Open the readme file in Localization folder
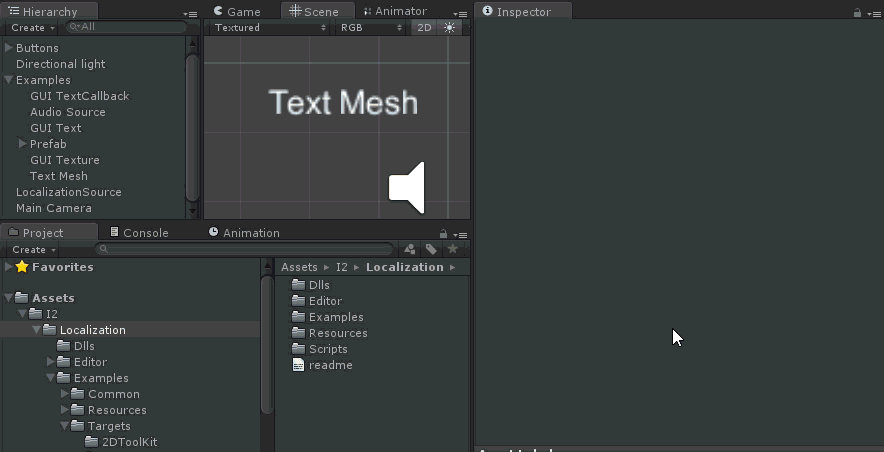The width and height of the screenshot is (884, 452). click(330, 365)
